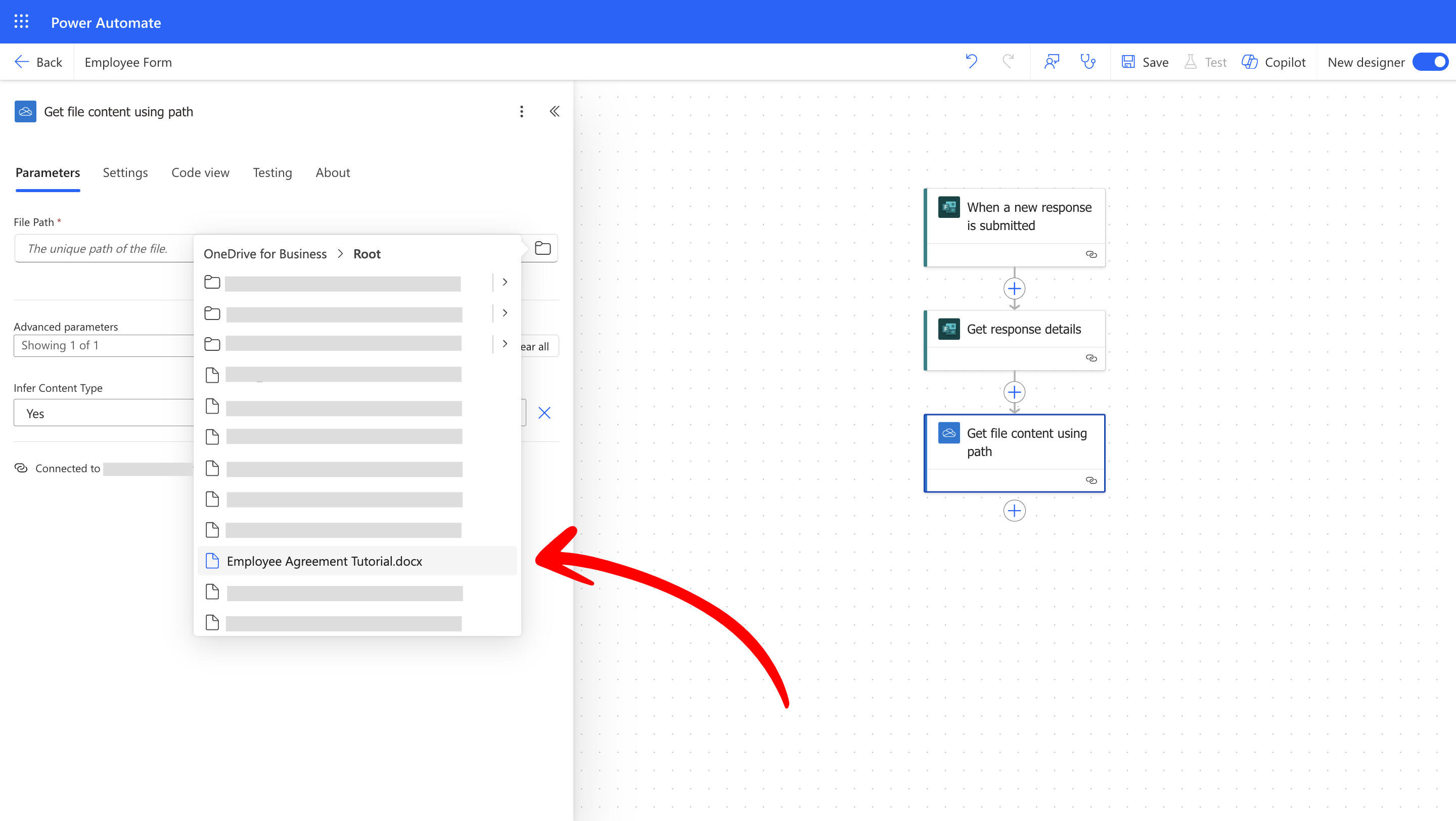Collapse the panel with double chevron

[x=555, y=111]
